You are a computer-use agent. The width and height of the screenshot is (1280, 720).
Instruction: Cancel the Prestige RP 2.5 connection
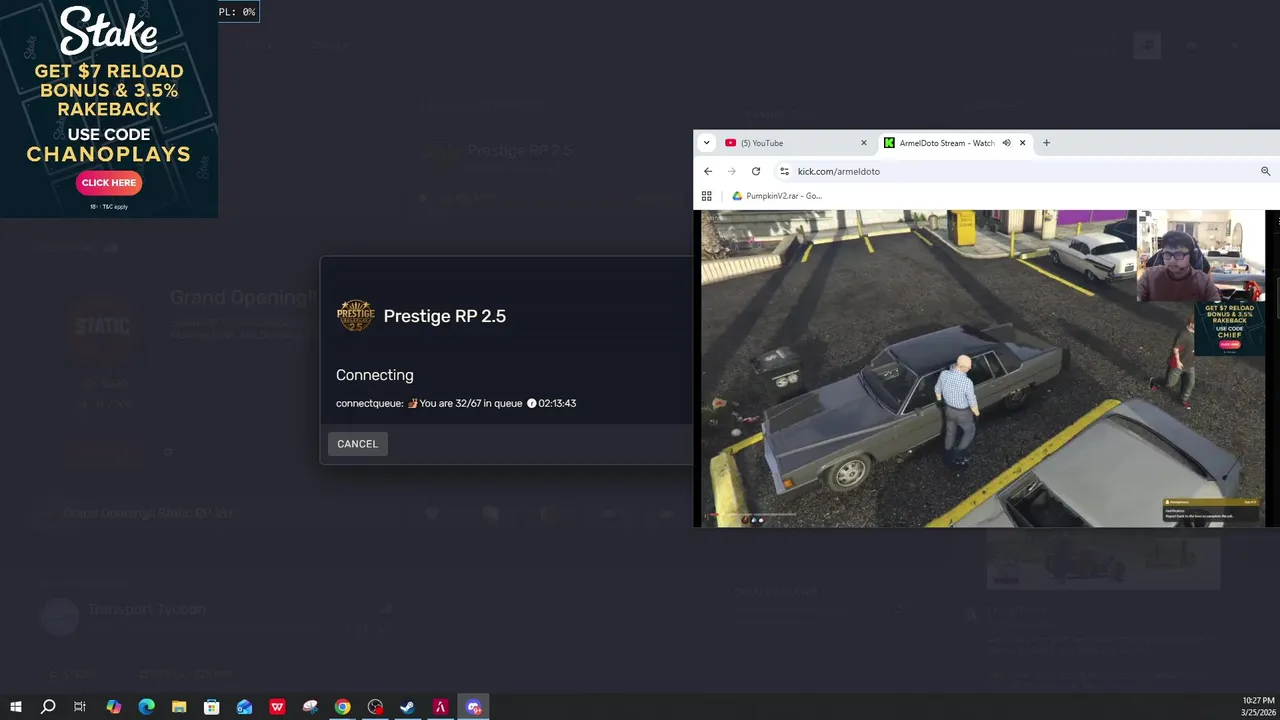point(357,444)
